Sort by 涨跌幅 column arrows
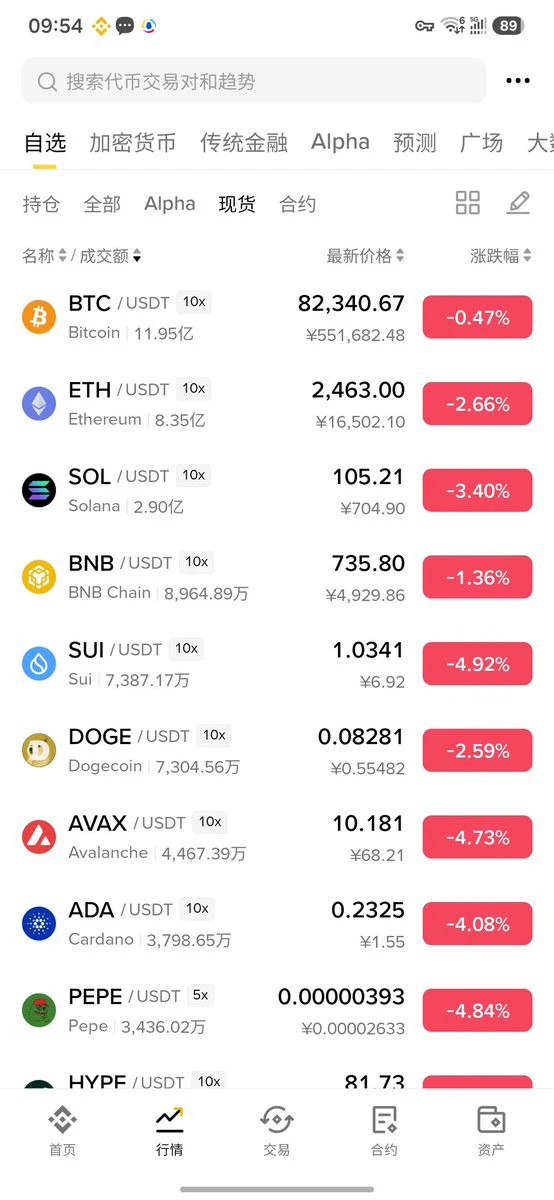Image resolution: width=554 pixels, height=1200 pixels. [527, 256]
